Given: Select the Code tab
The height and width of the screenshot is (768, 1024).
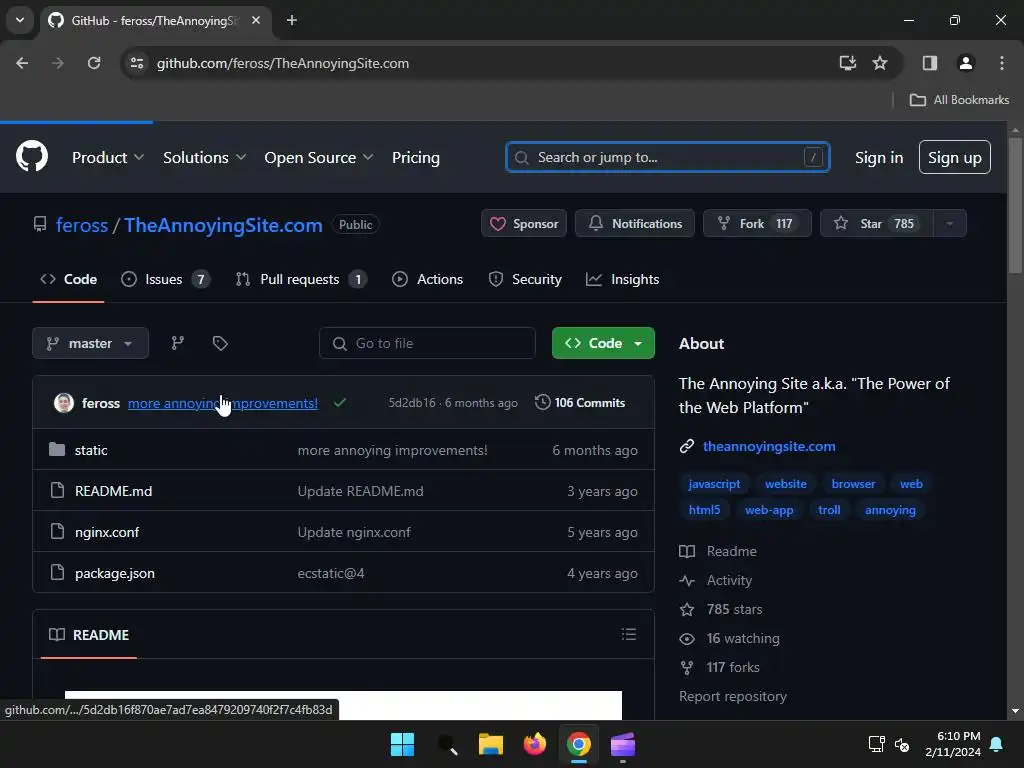Looking at the screenshot, I should [69, 280].
